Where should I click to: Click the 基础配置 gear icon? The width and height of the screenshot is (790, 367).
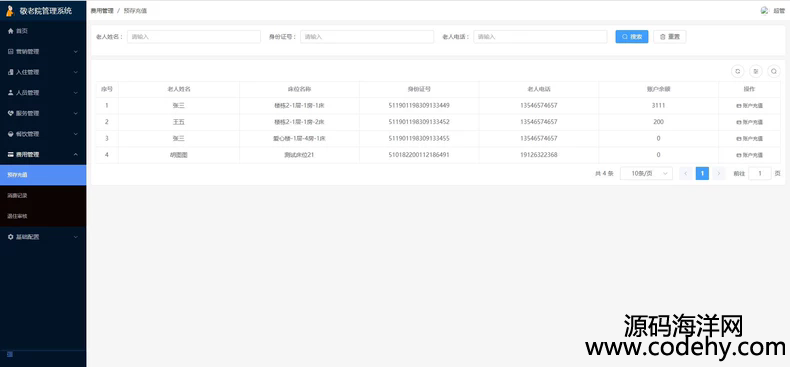[11, 237]
